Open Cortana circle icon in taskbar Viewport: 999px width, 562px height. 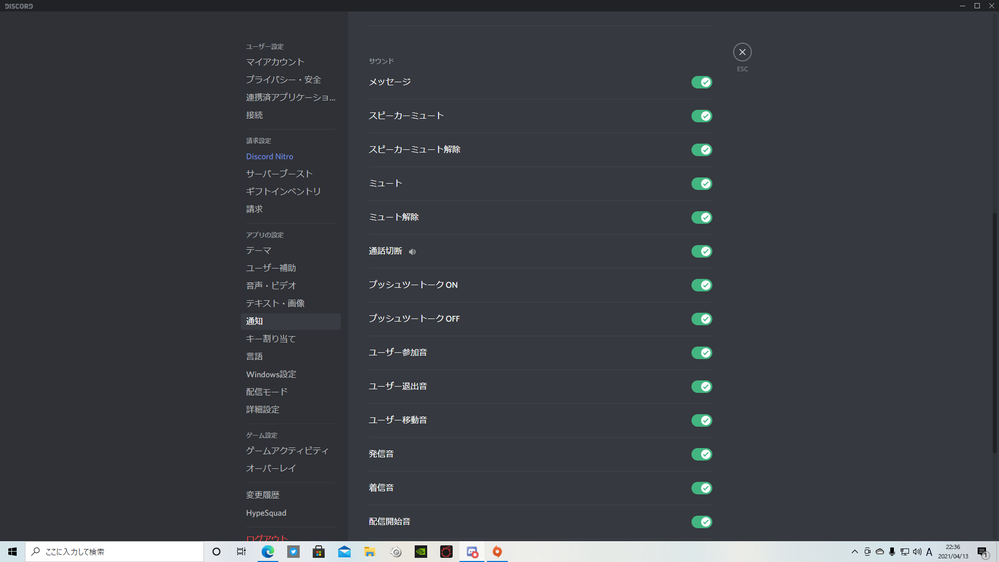click(216, 552)
